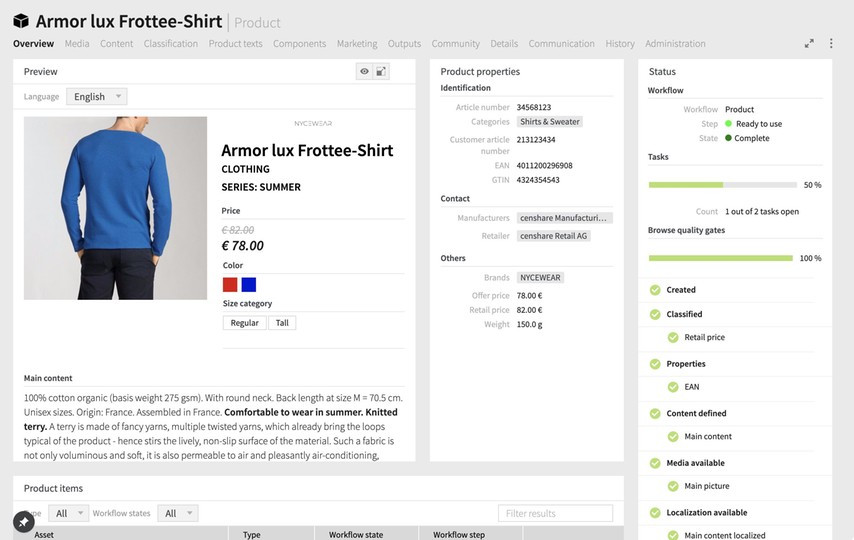Select the blue color swatch
The height and width of the screenshot is (540, 854).
(249, 284)
